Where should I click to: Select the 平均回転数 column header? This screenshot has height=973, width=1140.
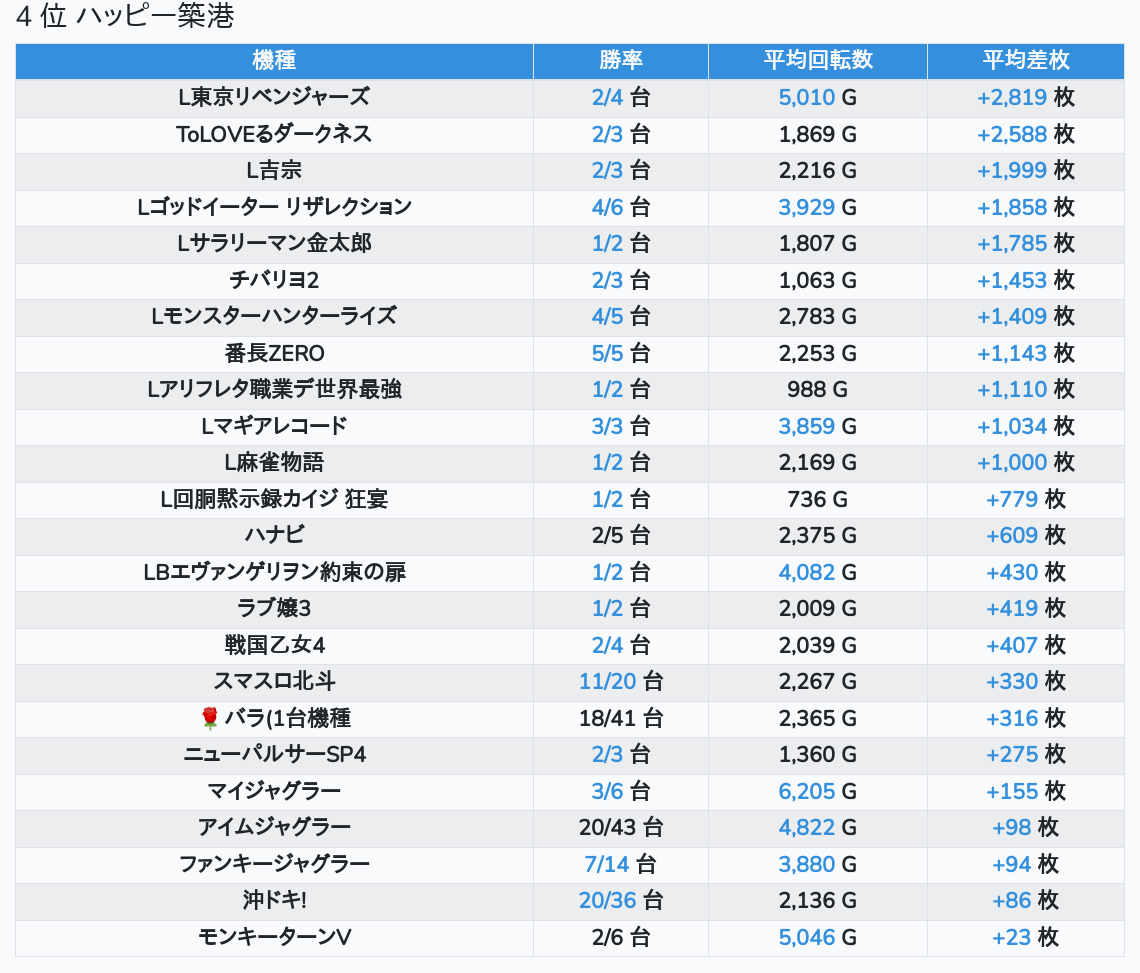[817, 60]
